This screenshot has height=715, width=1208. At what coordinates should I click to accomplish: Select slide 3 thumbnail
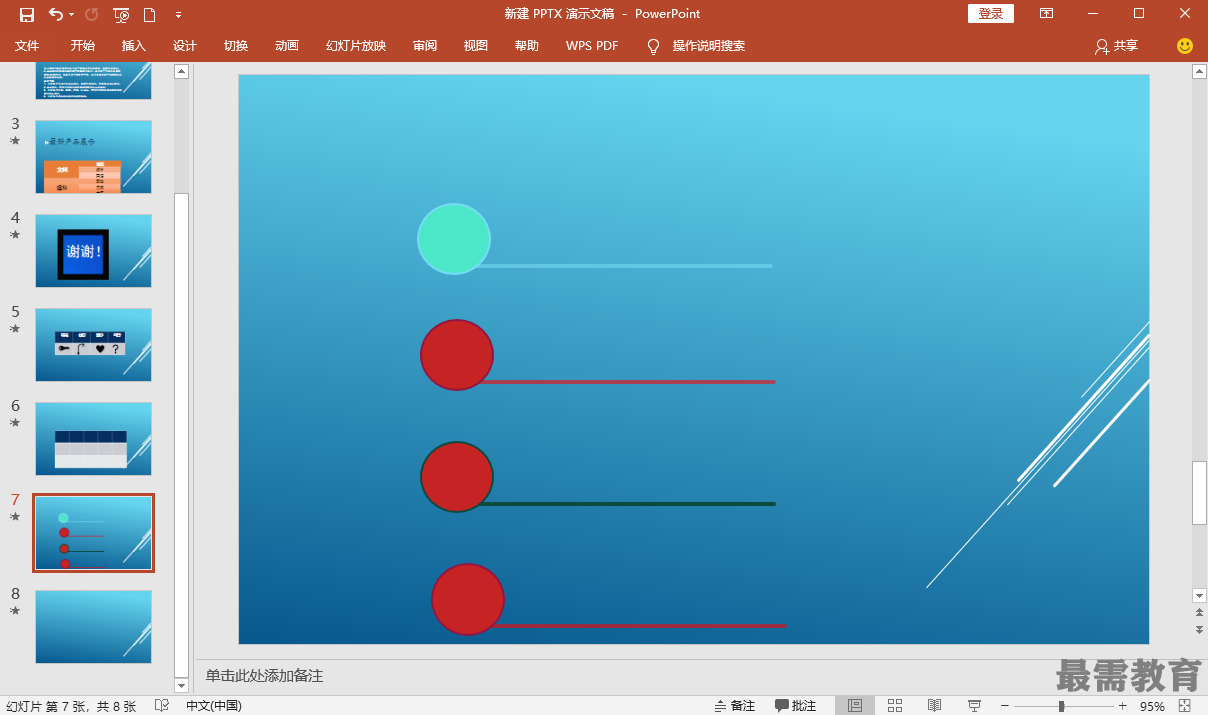click(94, 157)
